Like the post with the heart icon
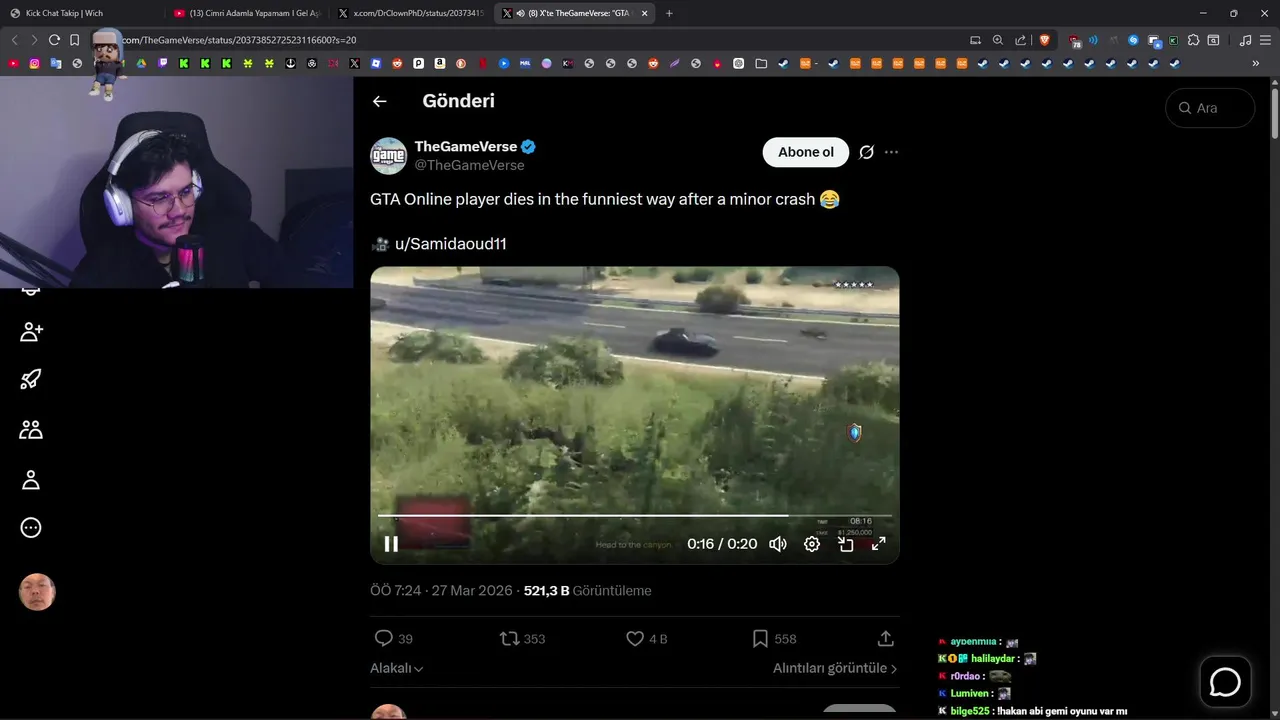 pyautogui.click(x=635, y=638)
